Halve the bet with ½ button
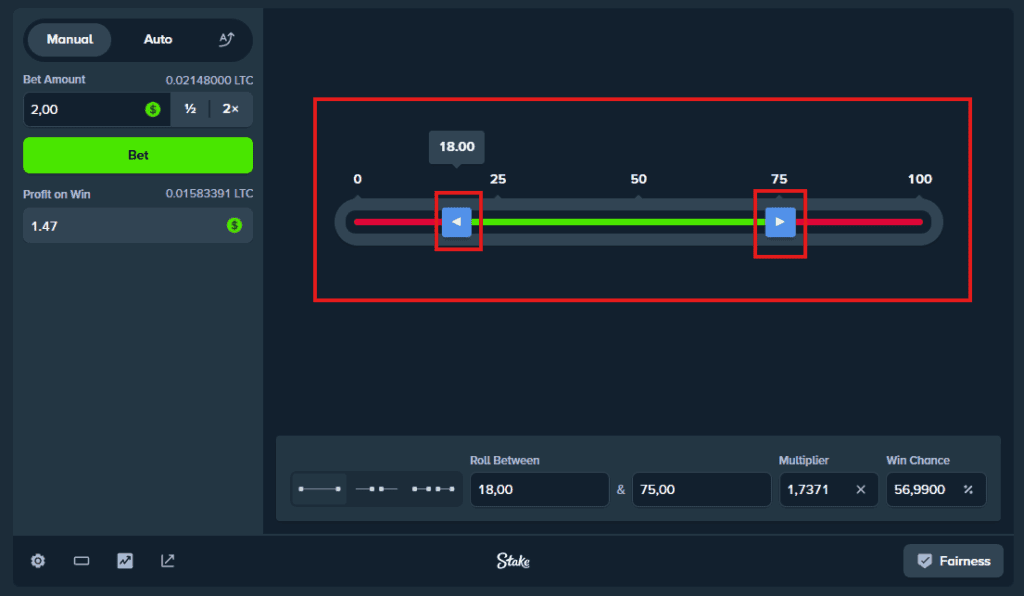The image size is (1024, 596). click(190, 110)
